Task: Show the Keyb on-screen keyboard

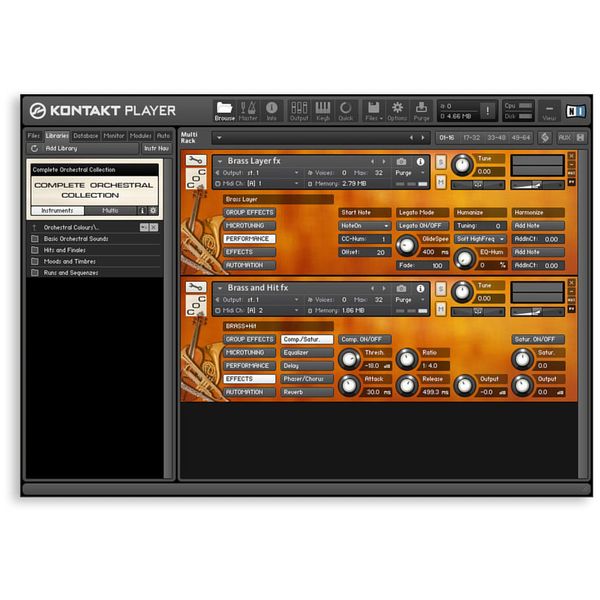Action: point(323,111)
